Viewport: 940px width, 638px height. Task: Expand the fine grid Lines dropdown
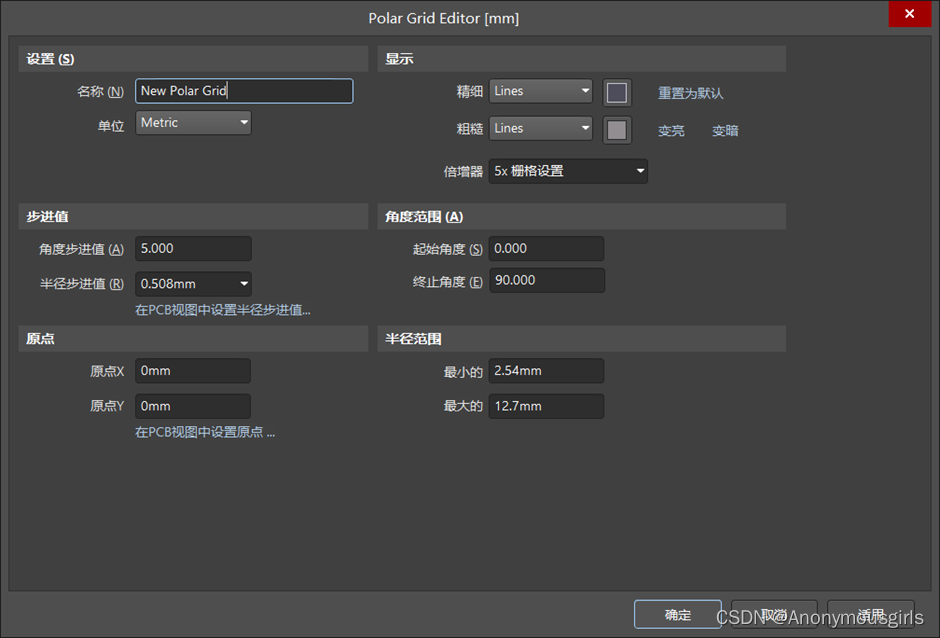pyautogui.click(x=541, y=91)
